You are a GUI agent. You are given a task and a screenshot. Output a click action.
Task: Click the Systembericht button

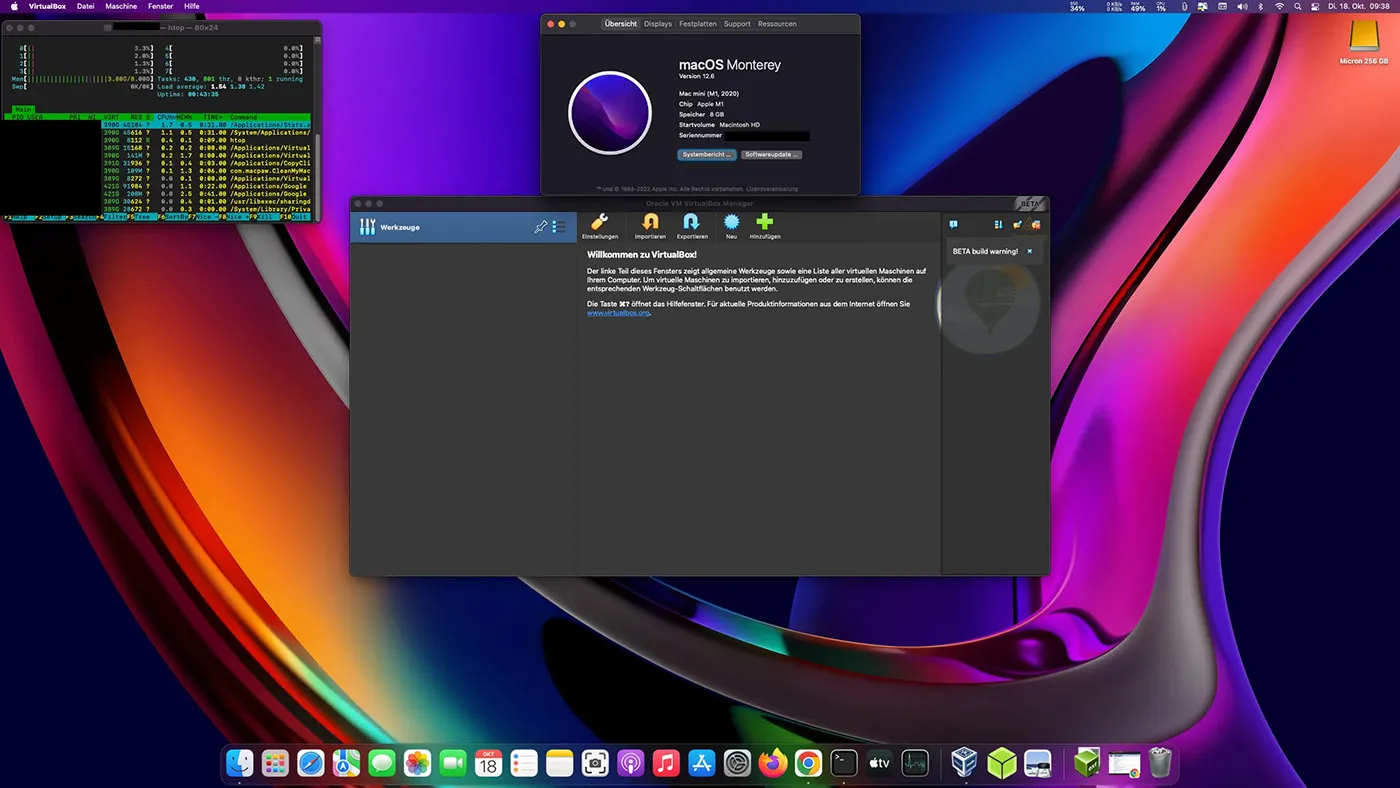point(707,154)
